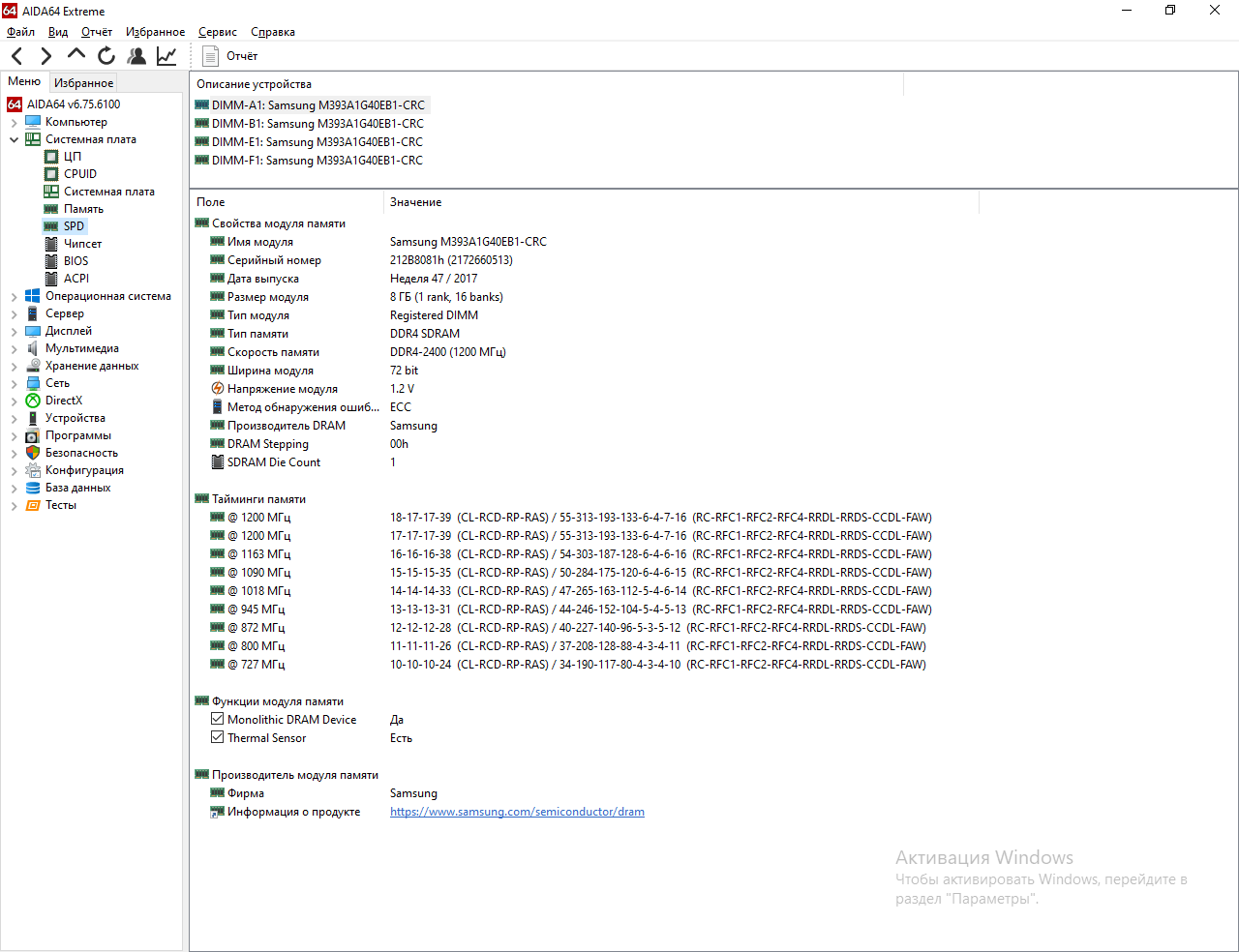This screenshot has width=1239, height=952.
Task: Click the ACPI tree icon
Action: (51, 279)
